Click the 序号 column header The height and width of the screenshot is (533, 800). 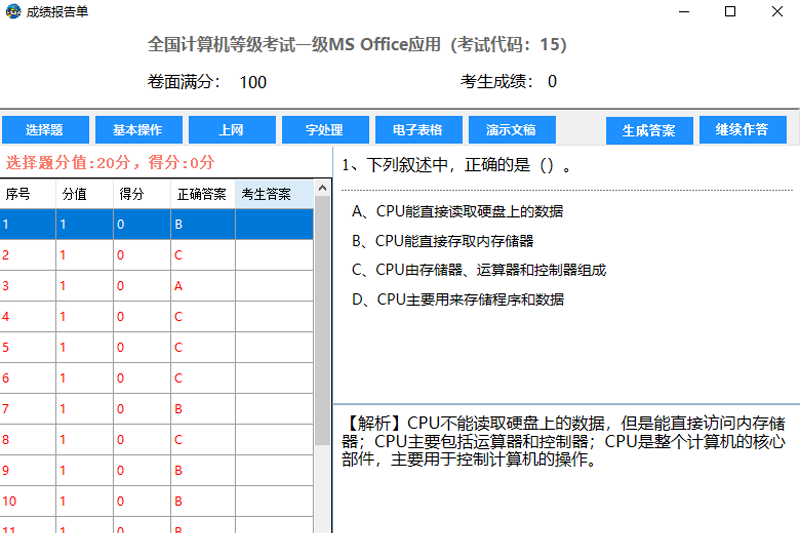click(28, 194)
